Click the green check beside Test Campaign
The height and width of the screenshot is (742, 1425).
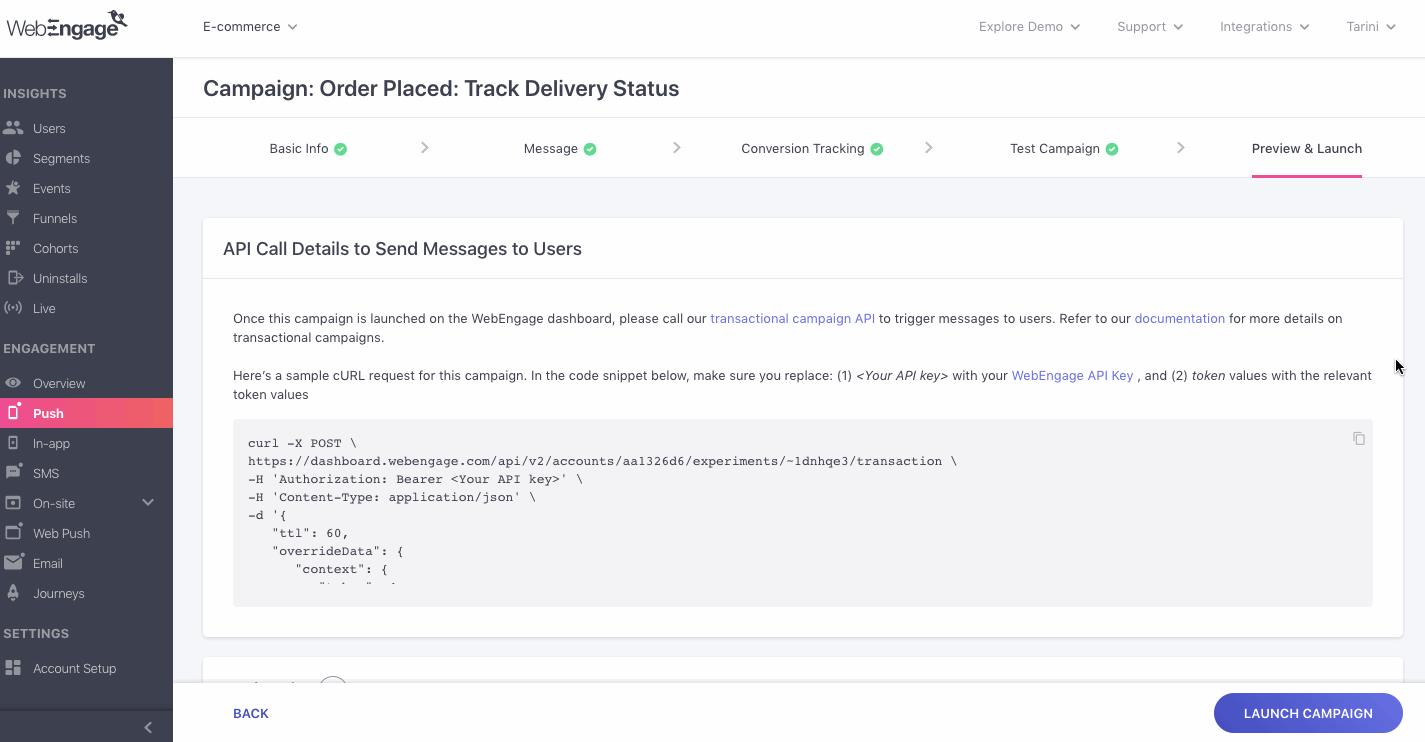pyautogui.click(x=1112, y=149)
